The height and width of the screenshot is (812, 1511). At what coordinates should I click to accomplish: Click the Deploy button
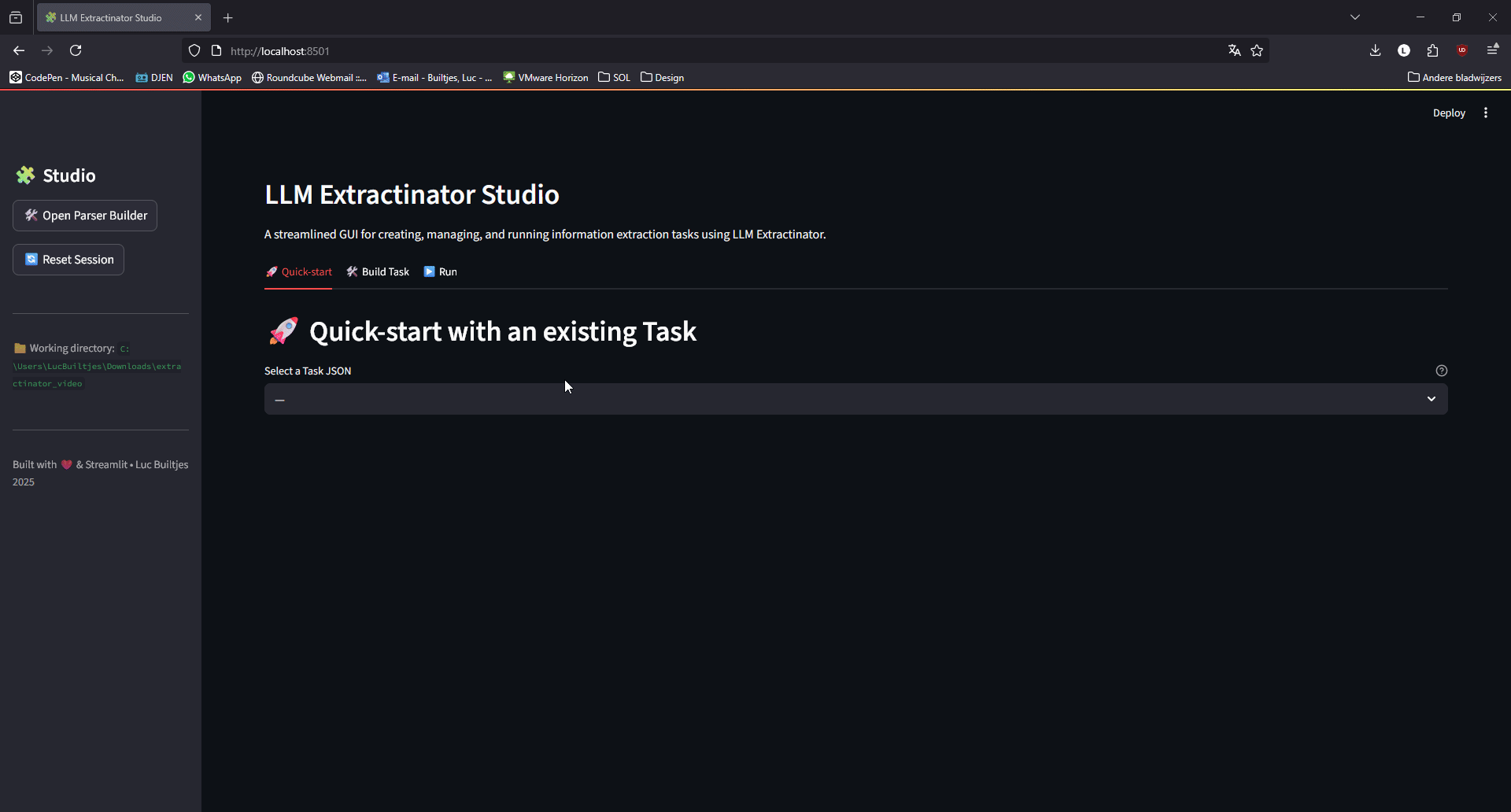pos(1449,113)
